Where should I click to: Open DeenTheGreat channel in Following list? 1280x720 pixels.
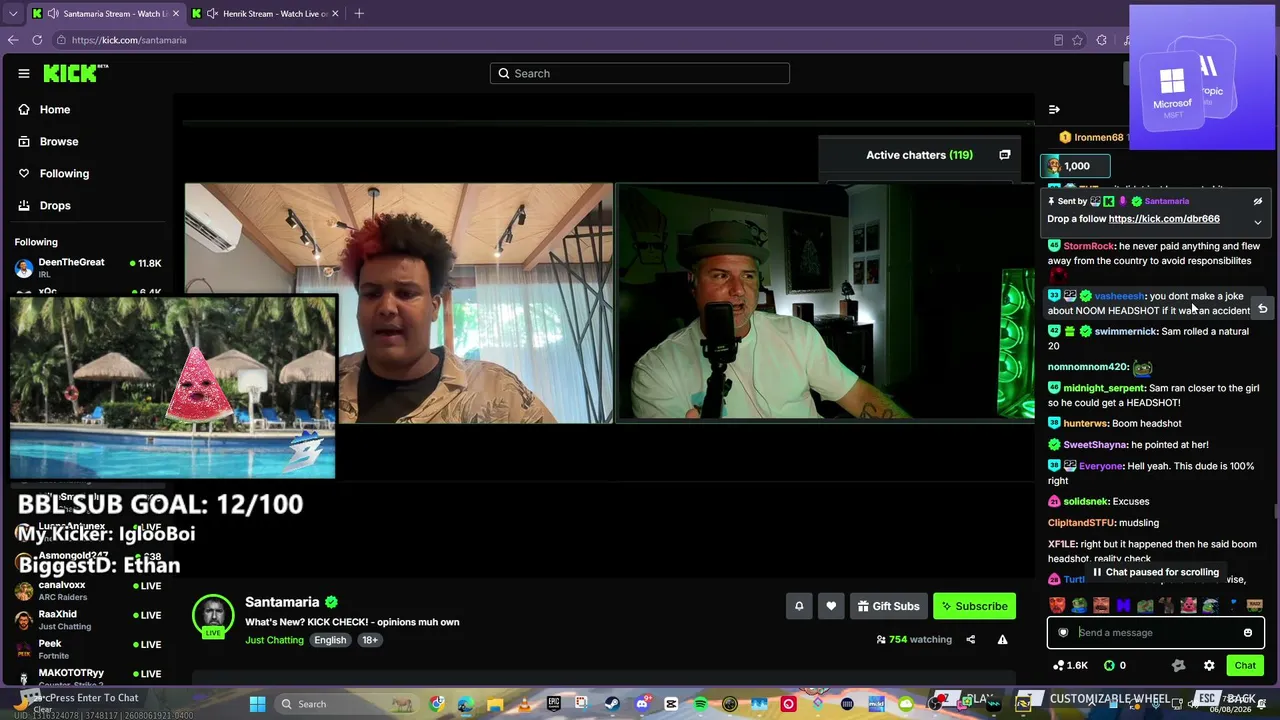(x=88, y=267)
